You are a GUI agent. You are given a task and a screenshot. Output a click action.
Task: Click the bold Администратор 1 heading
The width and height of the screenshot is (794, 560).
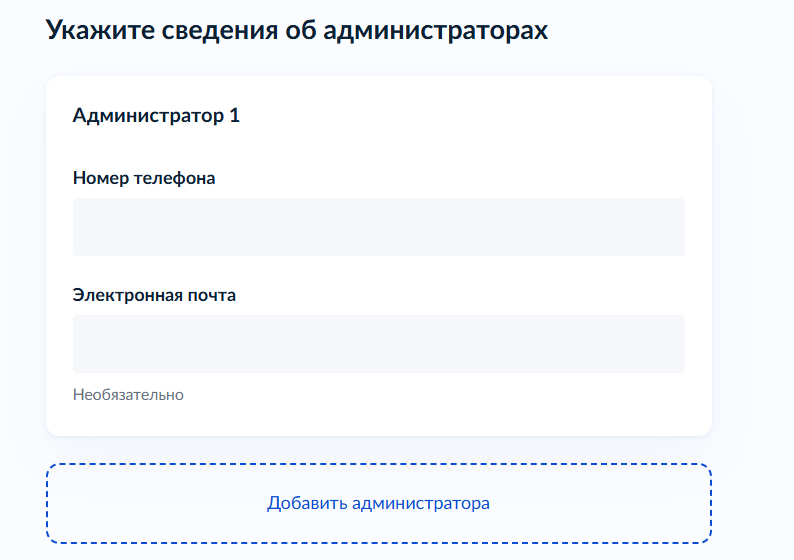click(156, 116)
